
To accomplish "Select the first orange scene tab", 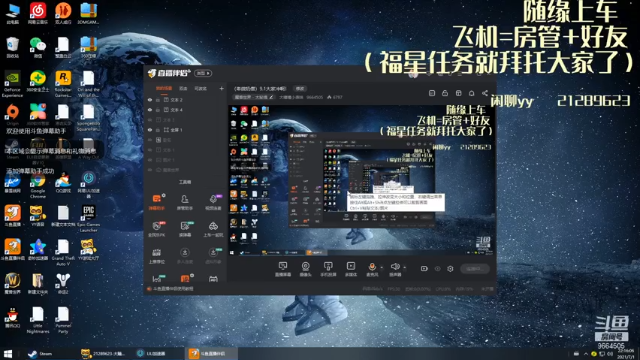I will pos(164,88).
